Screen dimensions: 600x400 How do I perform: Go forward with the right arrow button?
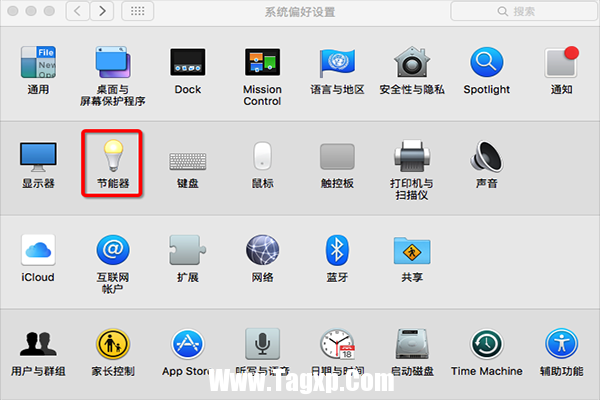(102, 11)
